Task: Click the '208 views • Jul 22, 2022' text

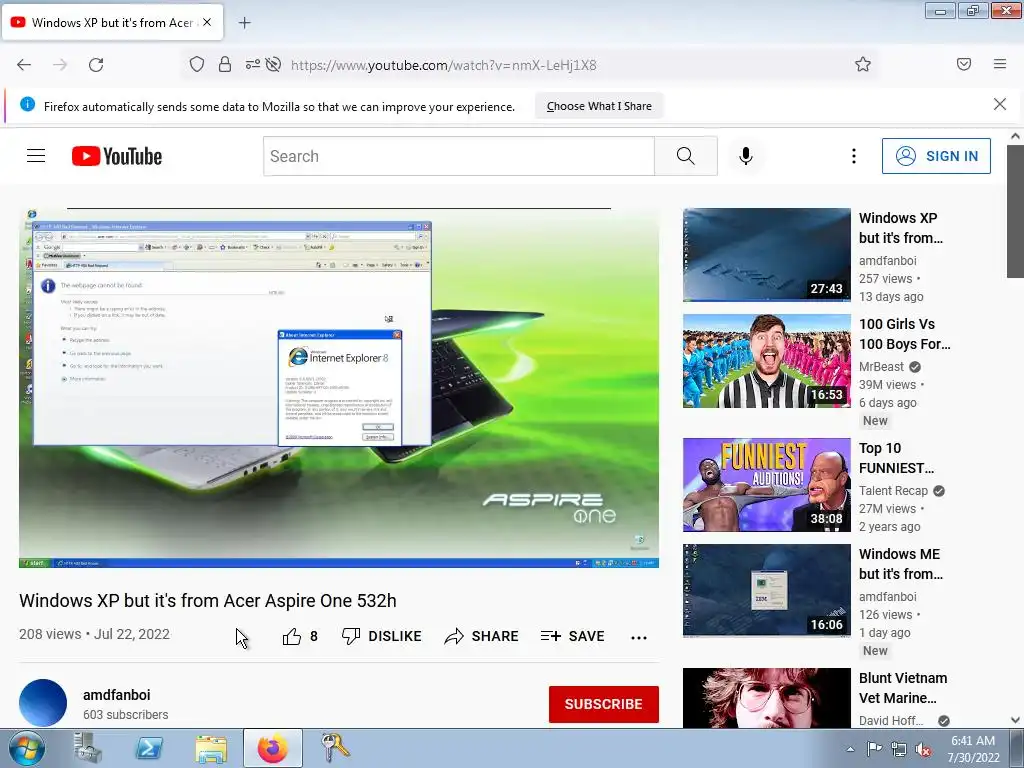Action: tap(94, 634)
